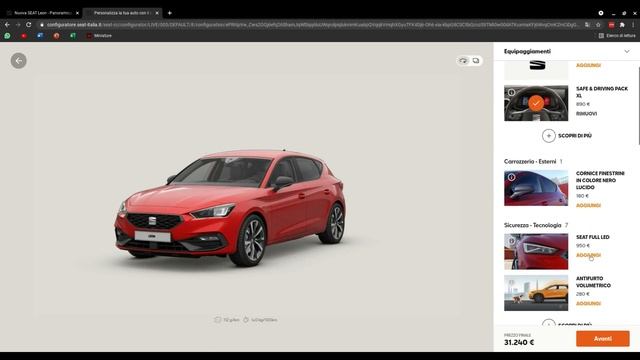Click the site lock icon in address bar
The height and width of the screenshot is (360, 640).
(x=42, y=24)
